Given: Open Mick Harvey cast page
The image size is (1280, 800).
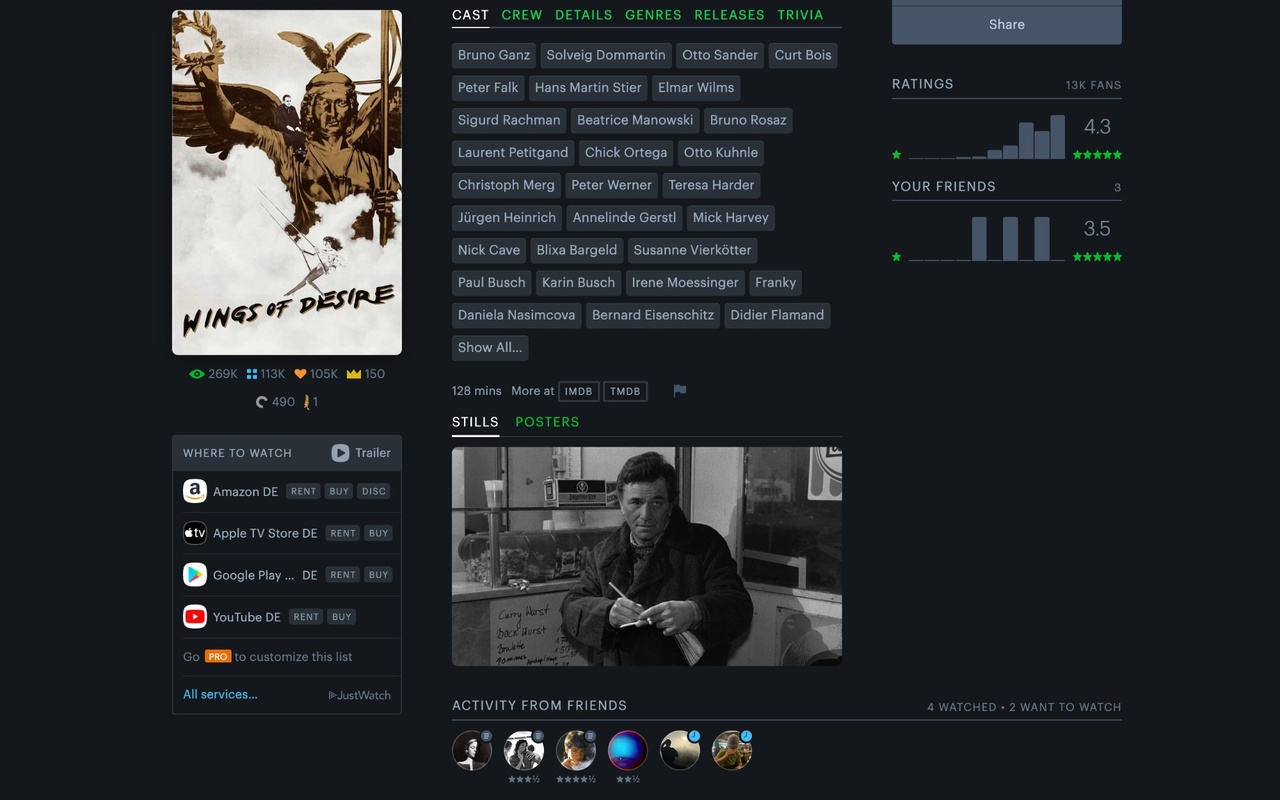Looking at the screenshot, I should [x=731, y=218].
